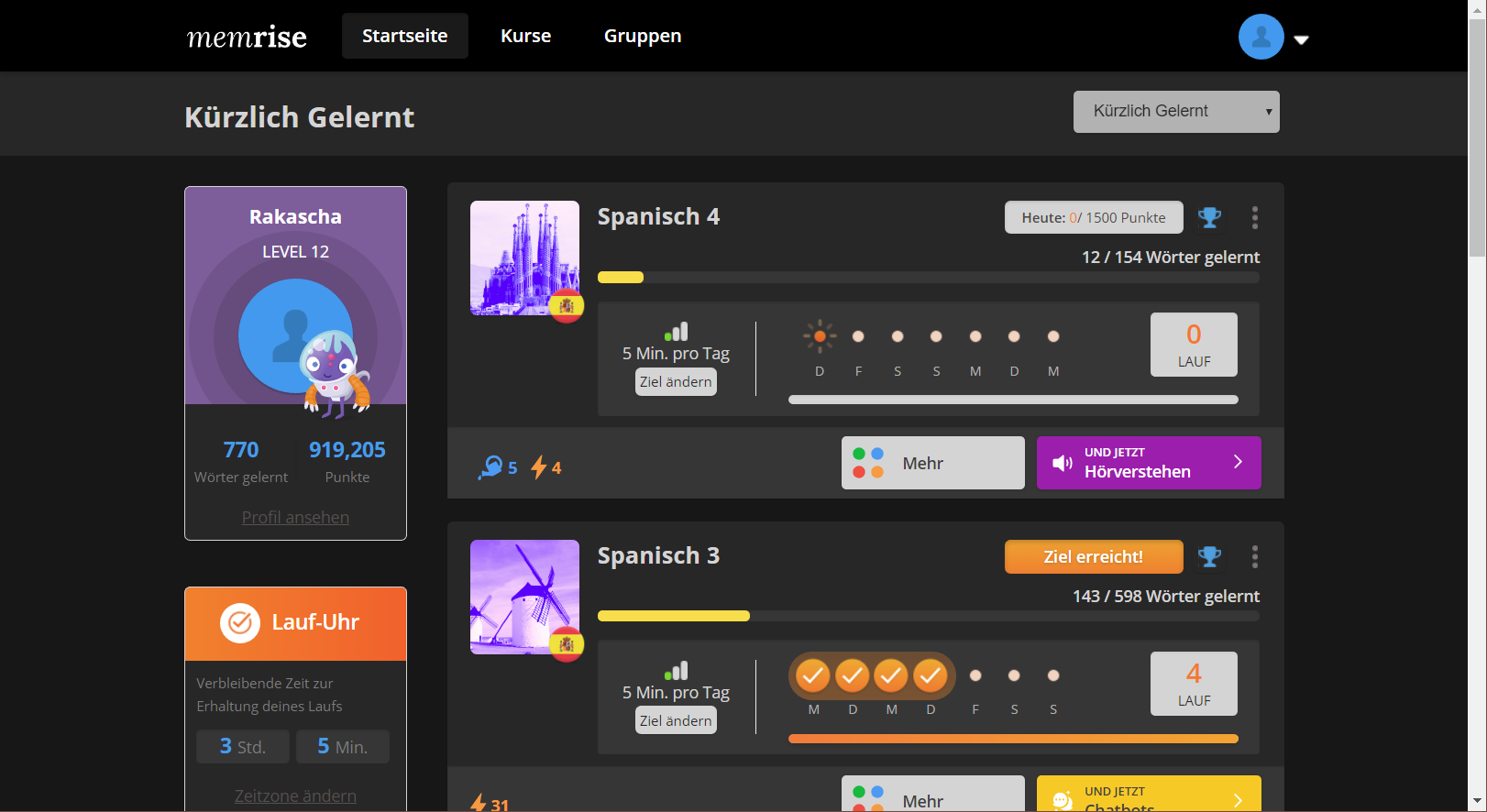Open the Mehr menu for Spanisch 3
Image resolution: width=1487 pixels, height=812 pixels.
933,794
